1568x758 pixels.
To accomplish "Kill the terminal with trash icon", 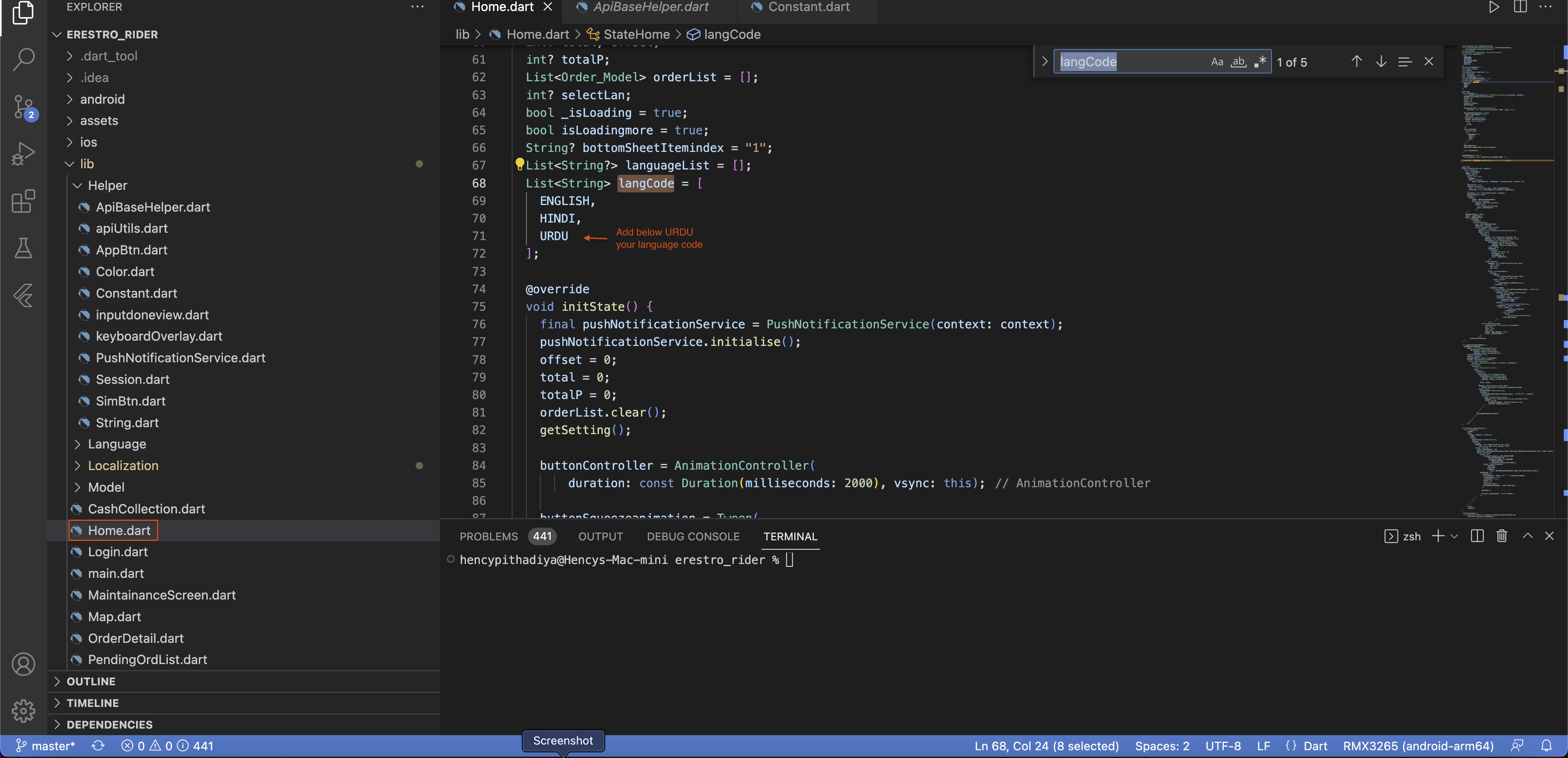I will point(1502,536).
